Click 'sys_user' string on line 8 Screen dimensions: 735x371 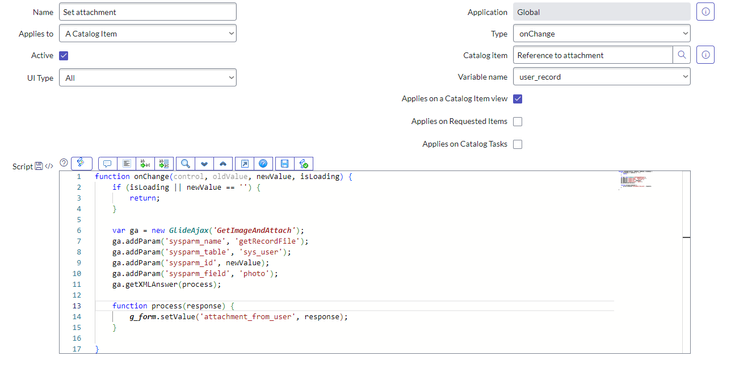261,252
